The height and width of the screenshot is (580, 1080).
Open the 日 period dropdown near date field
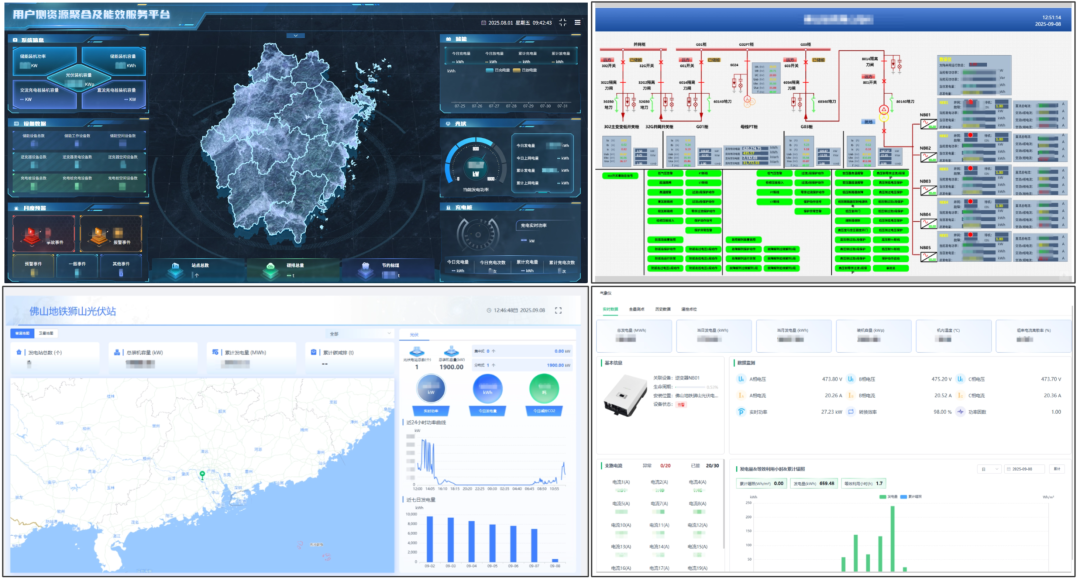(988, 469)
